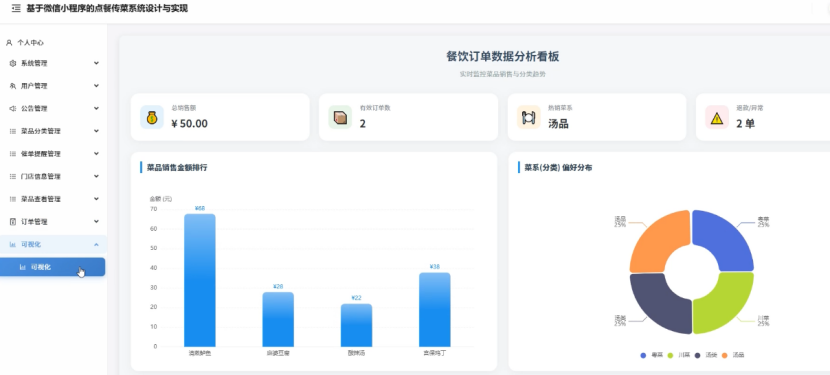The width and height of the screenshot is (830, 375).
Task: Click the 汤品 25% label beside the donut
Action: pyautogui.click(x=620, y=221)
